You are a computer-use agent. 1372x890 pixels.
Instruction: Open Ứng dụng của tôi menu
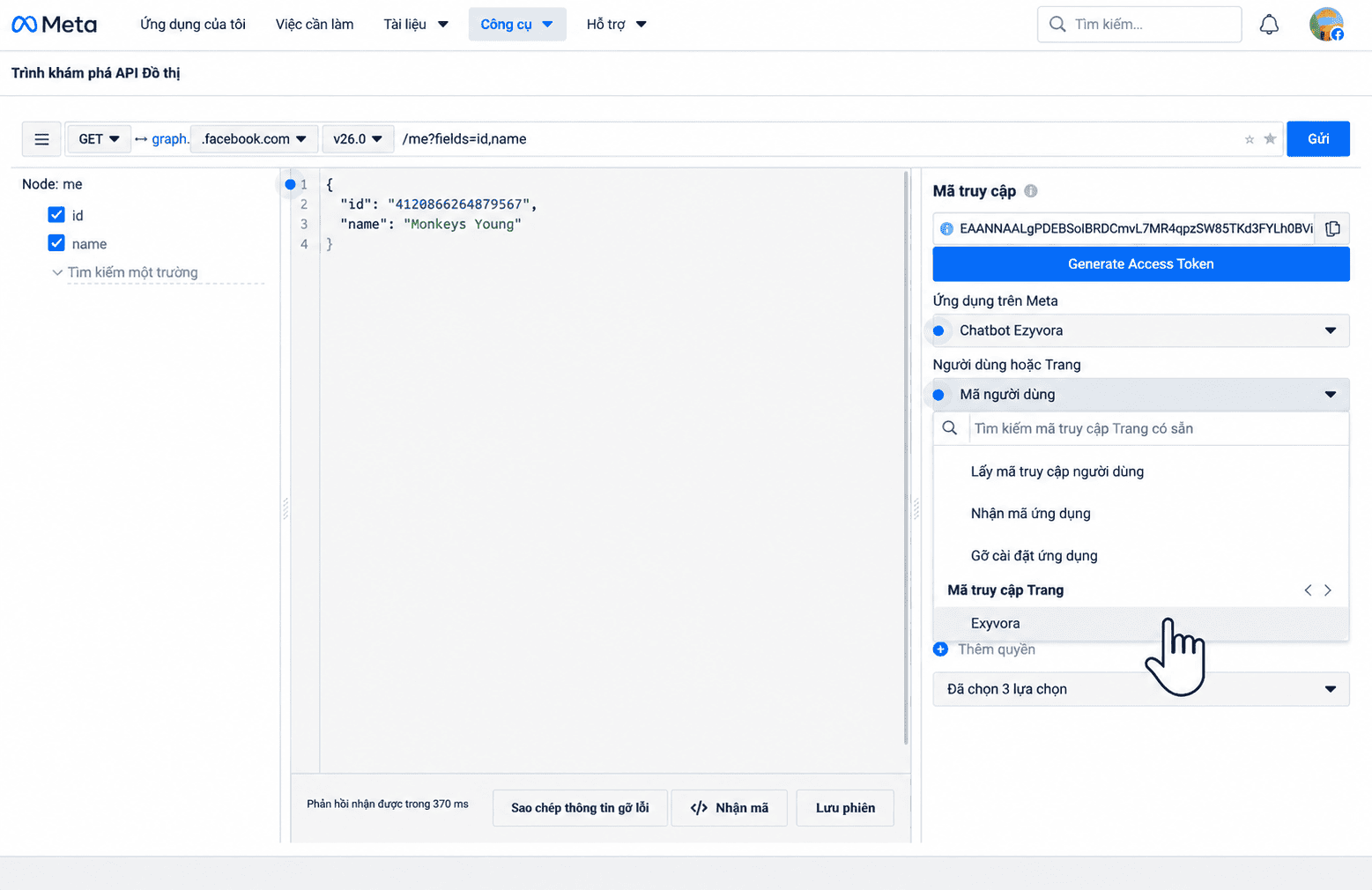[x=193, y=25]
